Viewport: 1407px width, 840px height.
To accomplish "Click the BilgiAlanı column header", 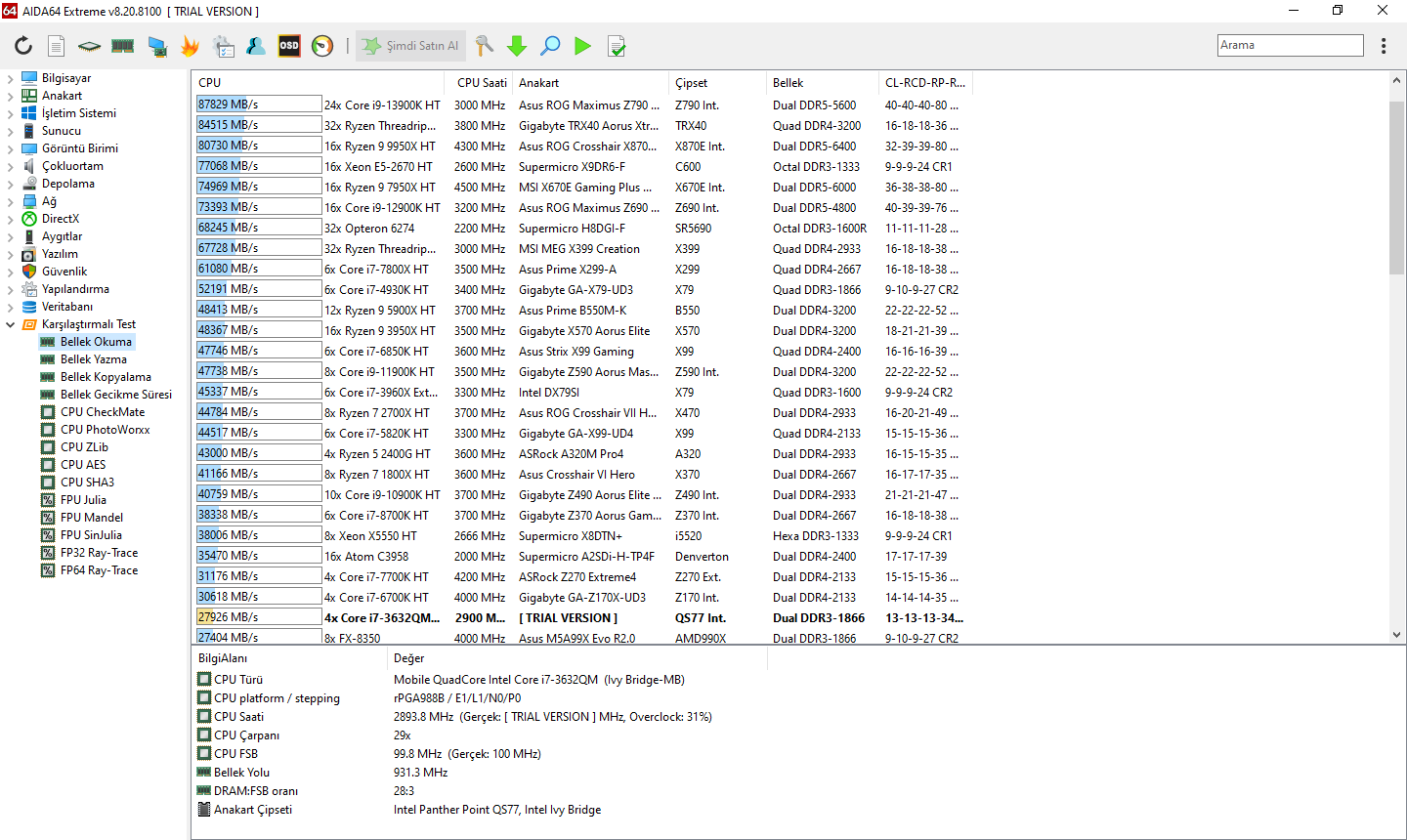I will pyautogui.click(x=289, y=658).
